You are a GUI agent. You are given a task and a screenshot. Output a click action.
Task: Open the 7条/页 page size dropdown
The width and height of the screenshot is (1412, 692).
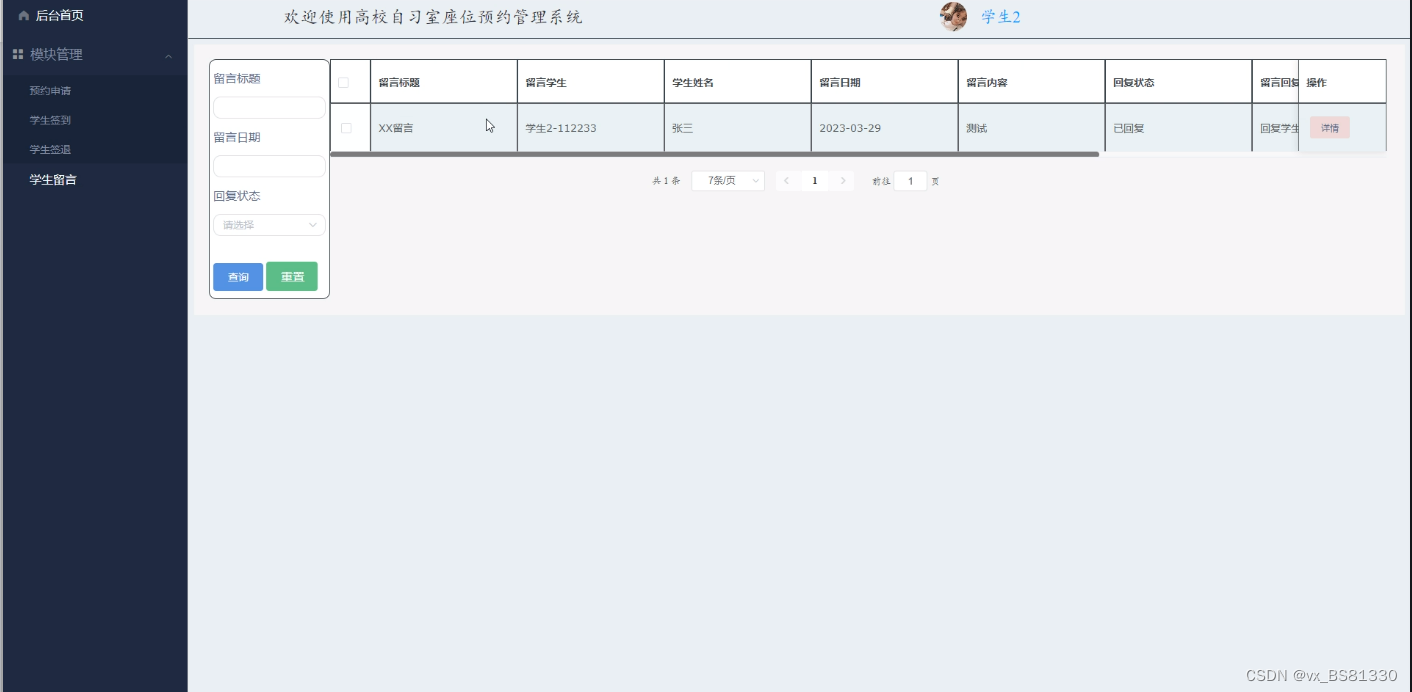click(x=728, y=181)
